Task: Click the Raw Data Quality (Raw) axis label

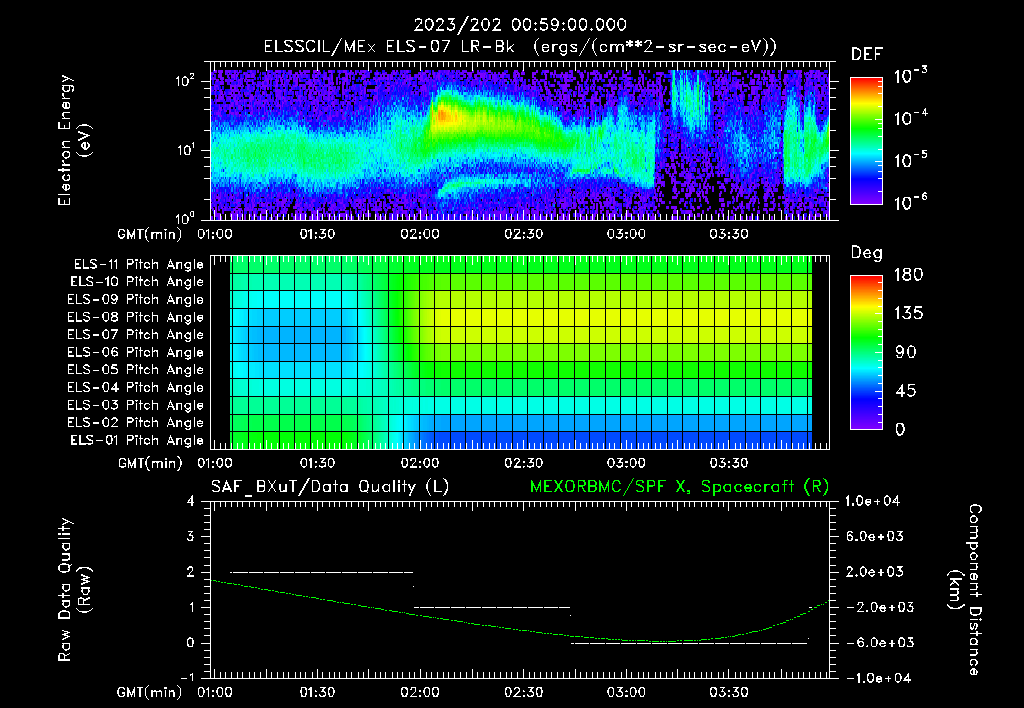Action: (74, 590)
